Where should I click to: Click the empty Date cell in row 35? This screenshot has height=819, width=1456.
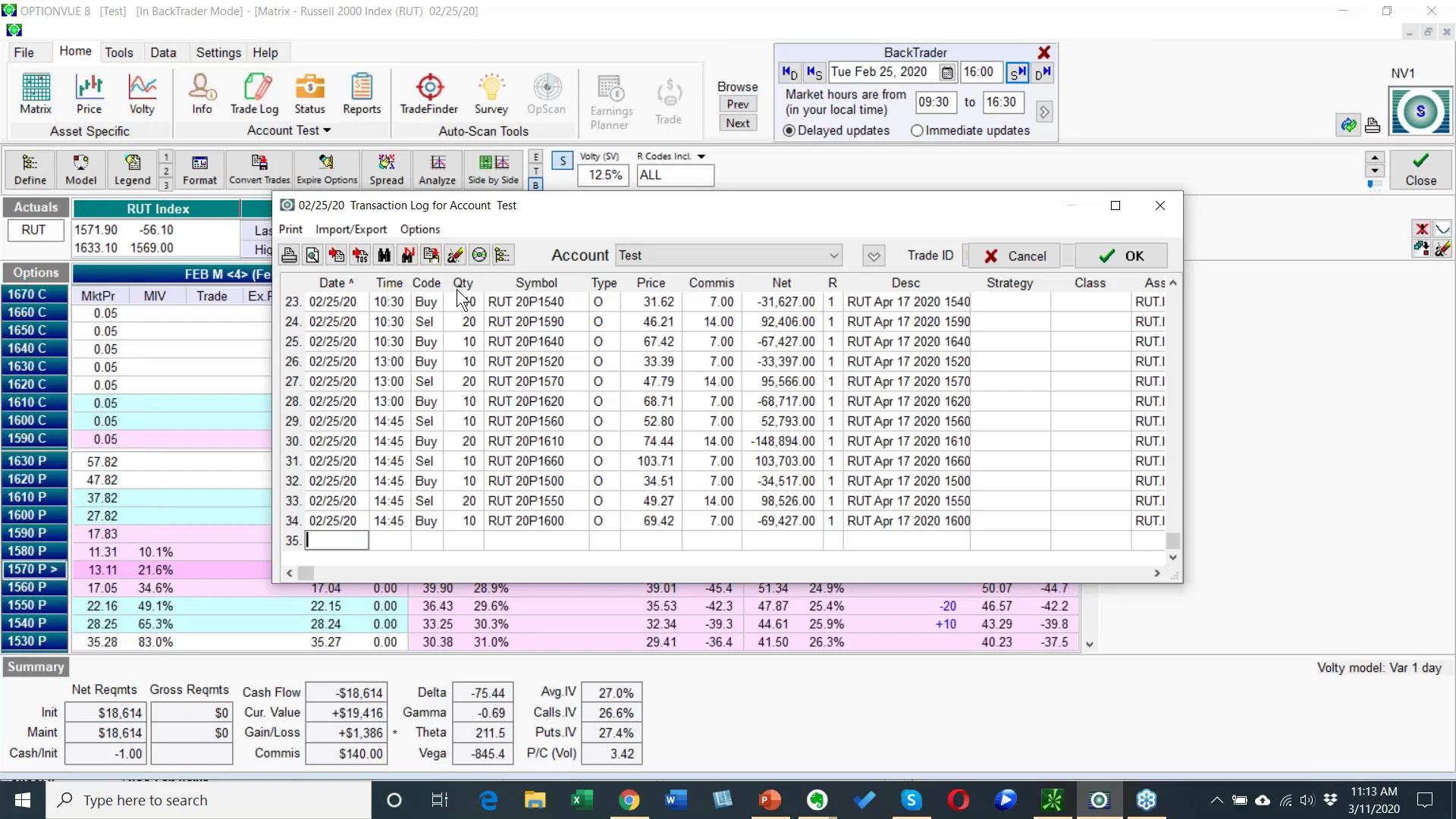coord(337,541)
